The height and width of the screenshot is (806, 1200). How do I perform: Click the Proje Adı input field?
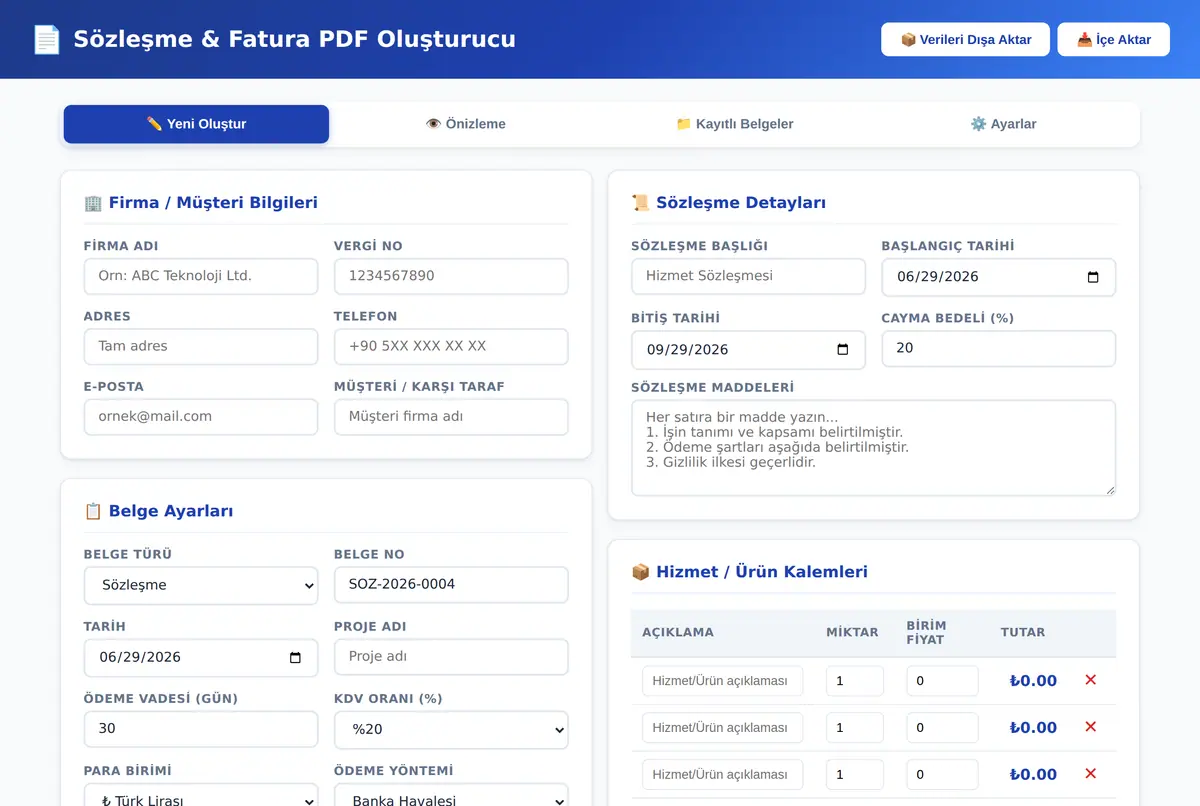[451, 657]
